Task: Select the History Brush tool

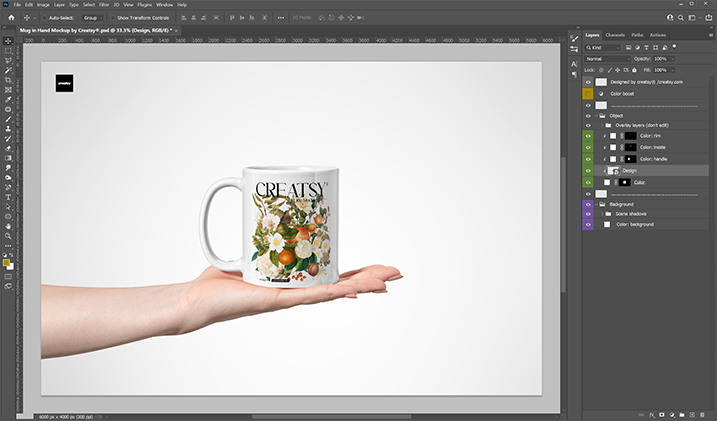Action: 8,139
